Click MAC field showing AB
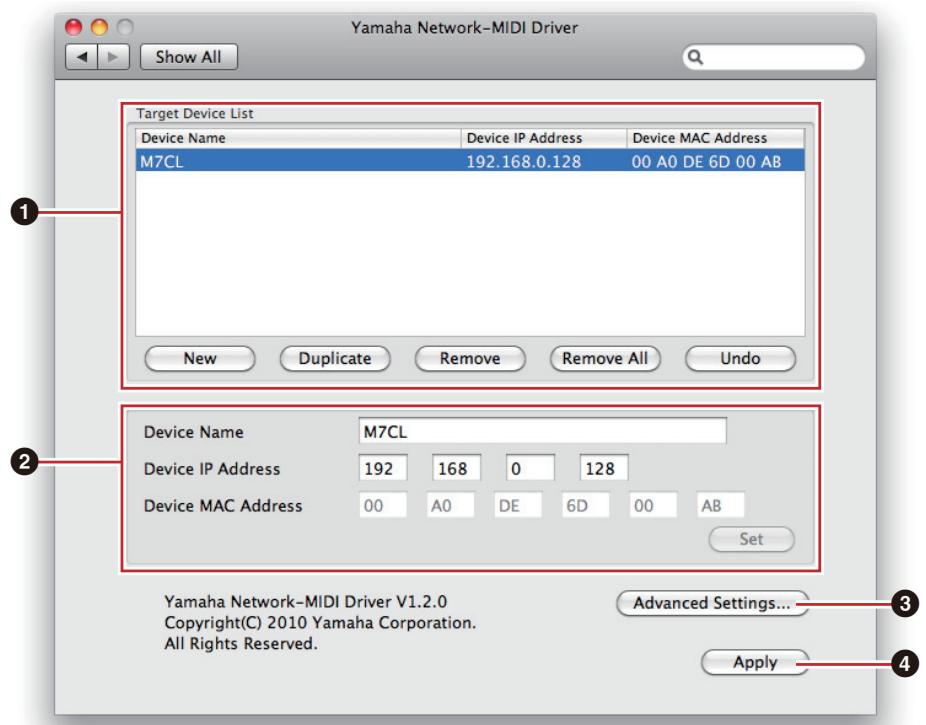The height and width of the screenshot is (725, 926). pos(720,505)
